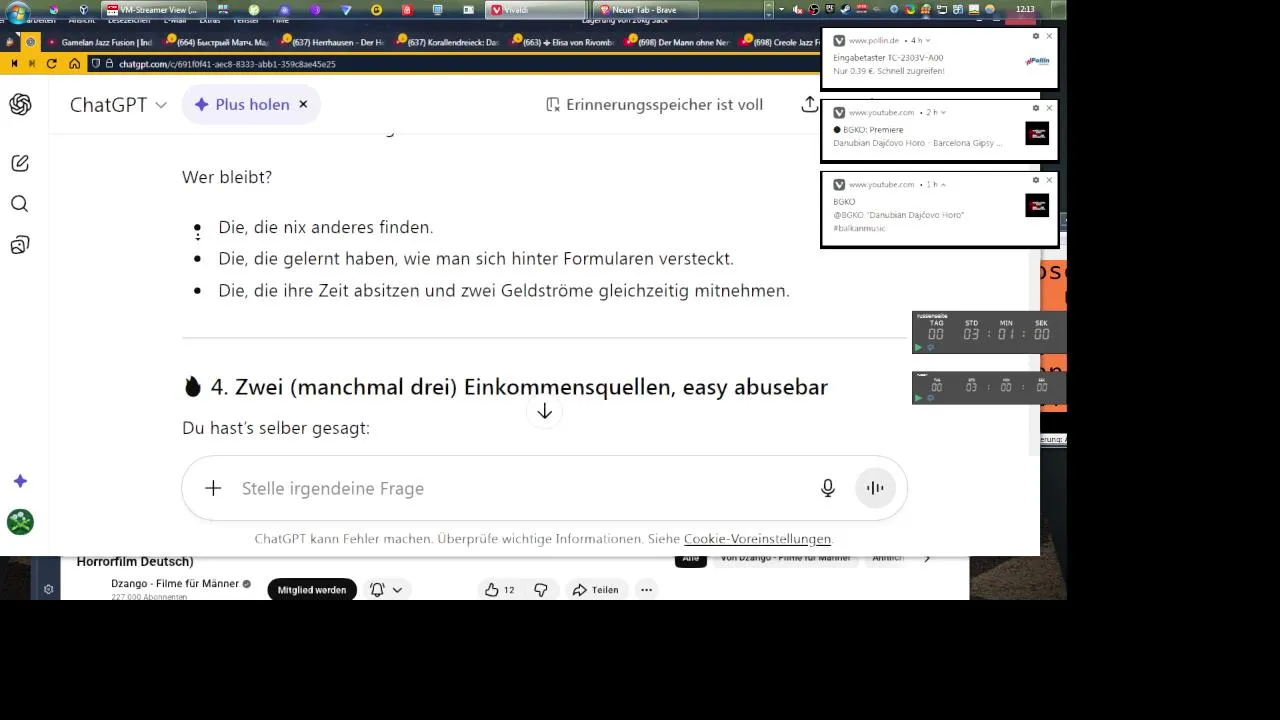Open the VM-Streamer View taskbar window
Viewport: 1280px width, 720px height.
pyautogui.click(x=153, y=10)
